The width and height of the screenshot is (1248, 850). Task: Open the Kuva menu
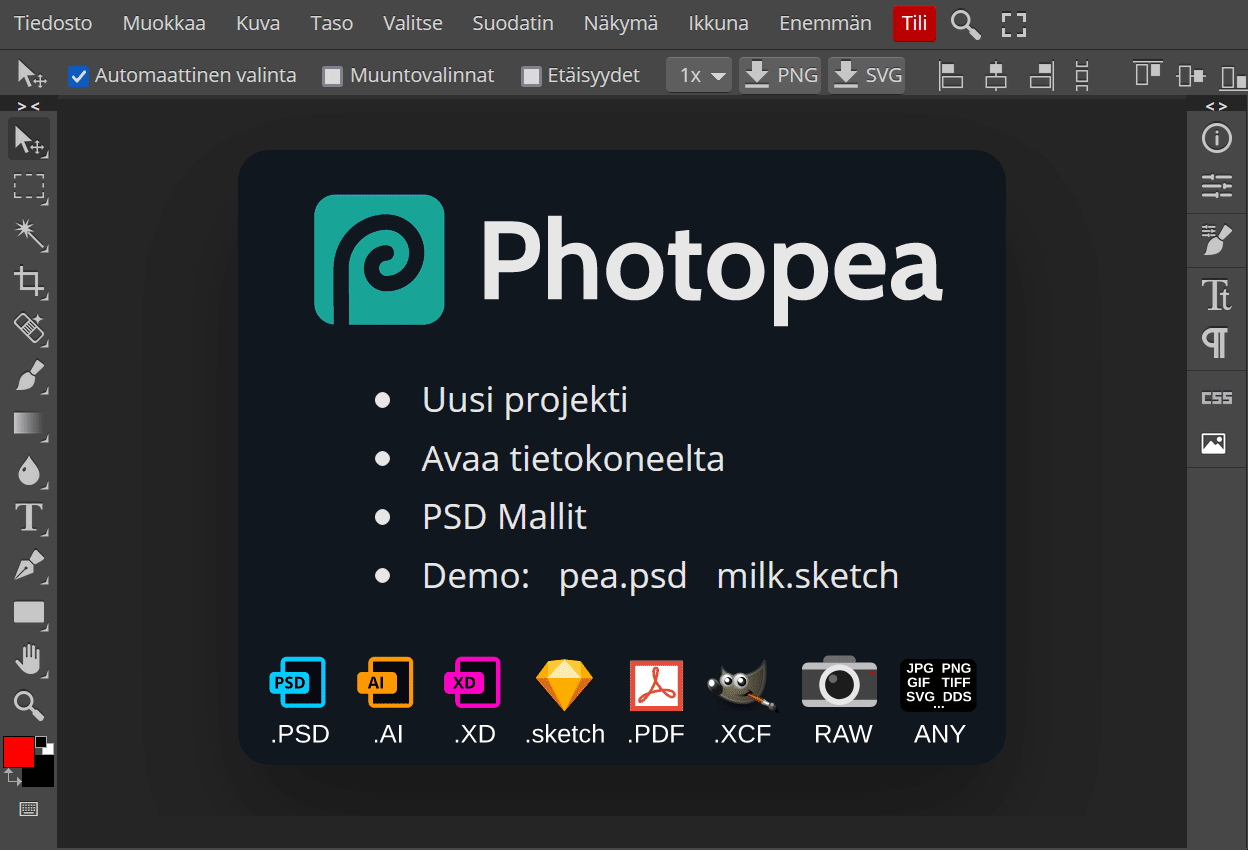pos(258,23)
